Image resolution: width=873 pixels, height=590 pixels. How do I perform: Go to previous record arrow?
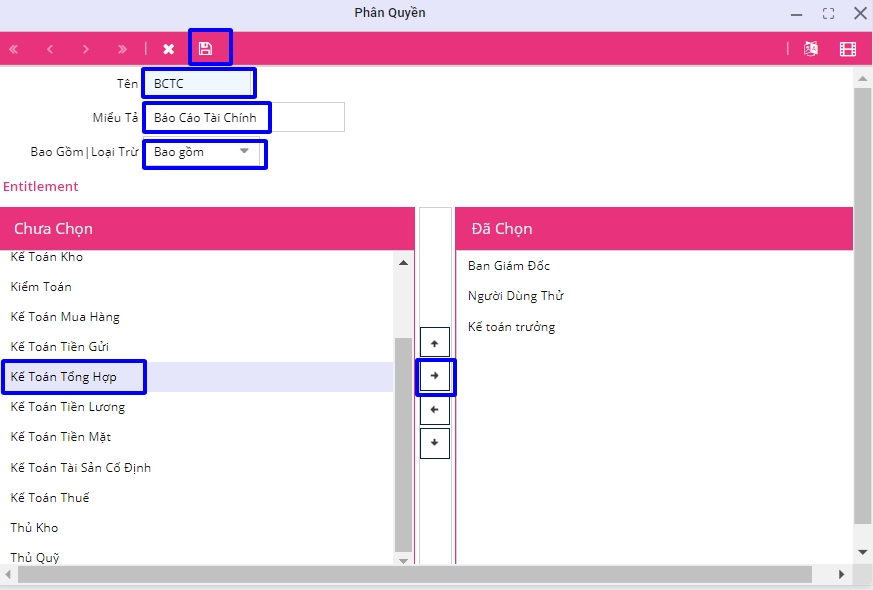50,49
